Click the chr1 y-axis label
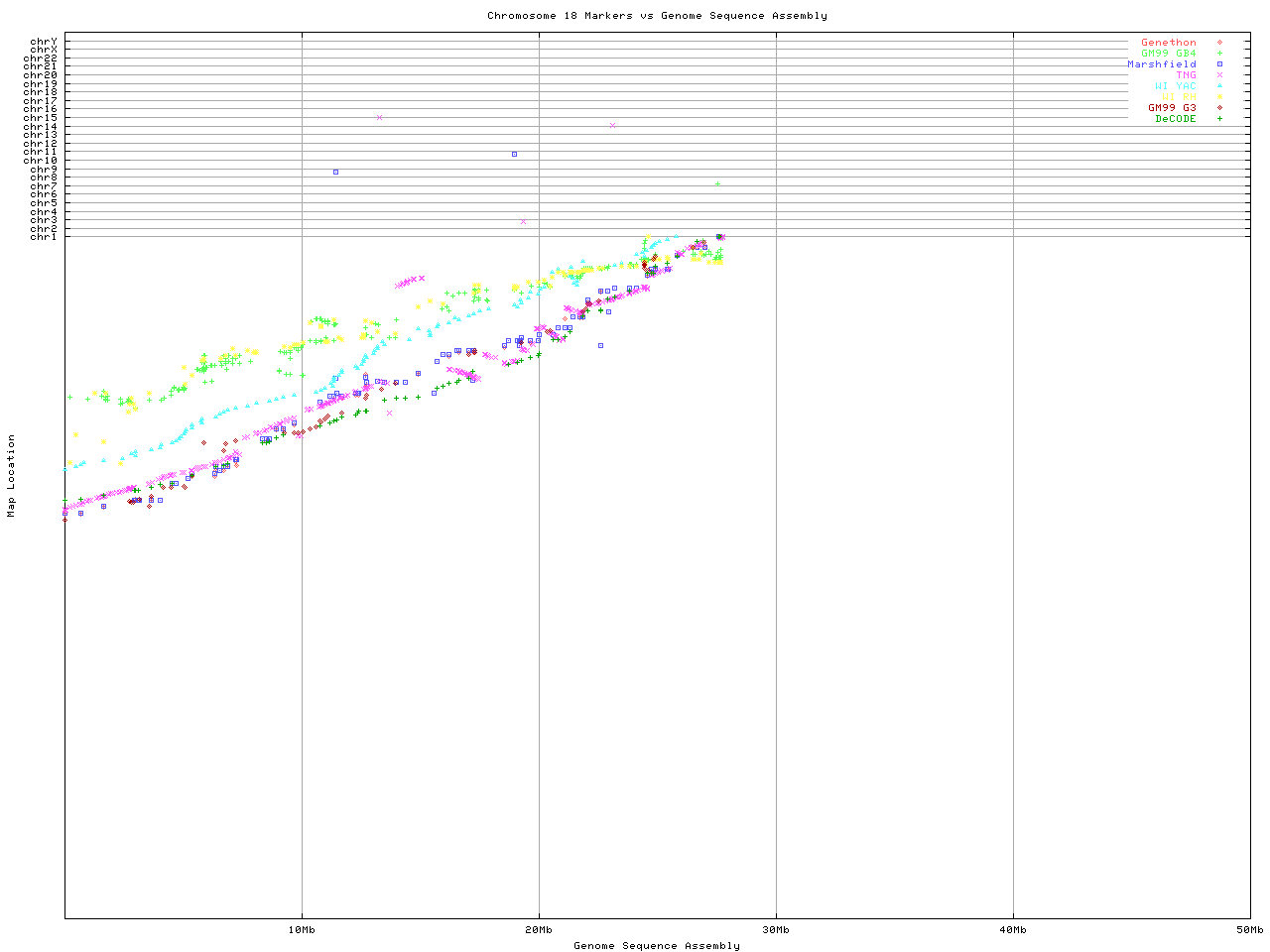Viewport: 1270px width, 952px height. (x=43, y=237)
